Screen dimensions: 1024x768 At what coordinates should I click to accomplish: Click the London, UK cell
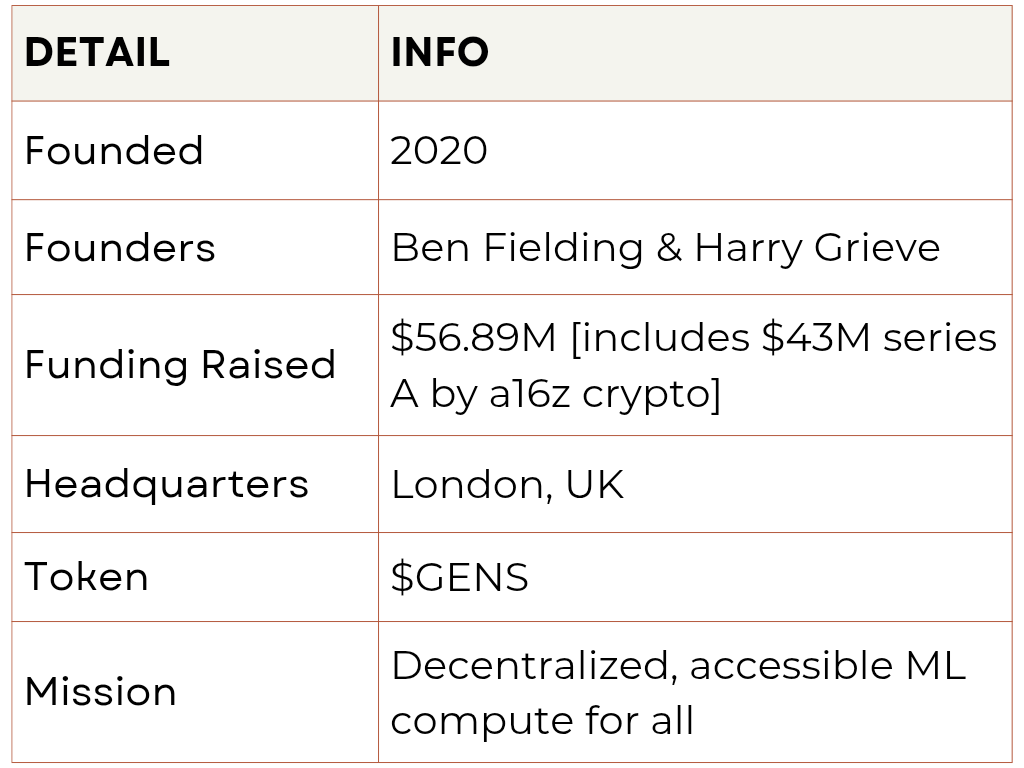507,485
